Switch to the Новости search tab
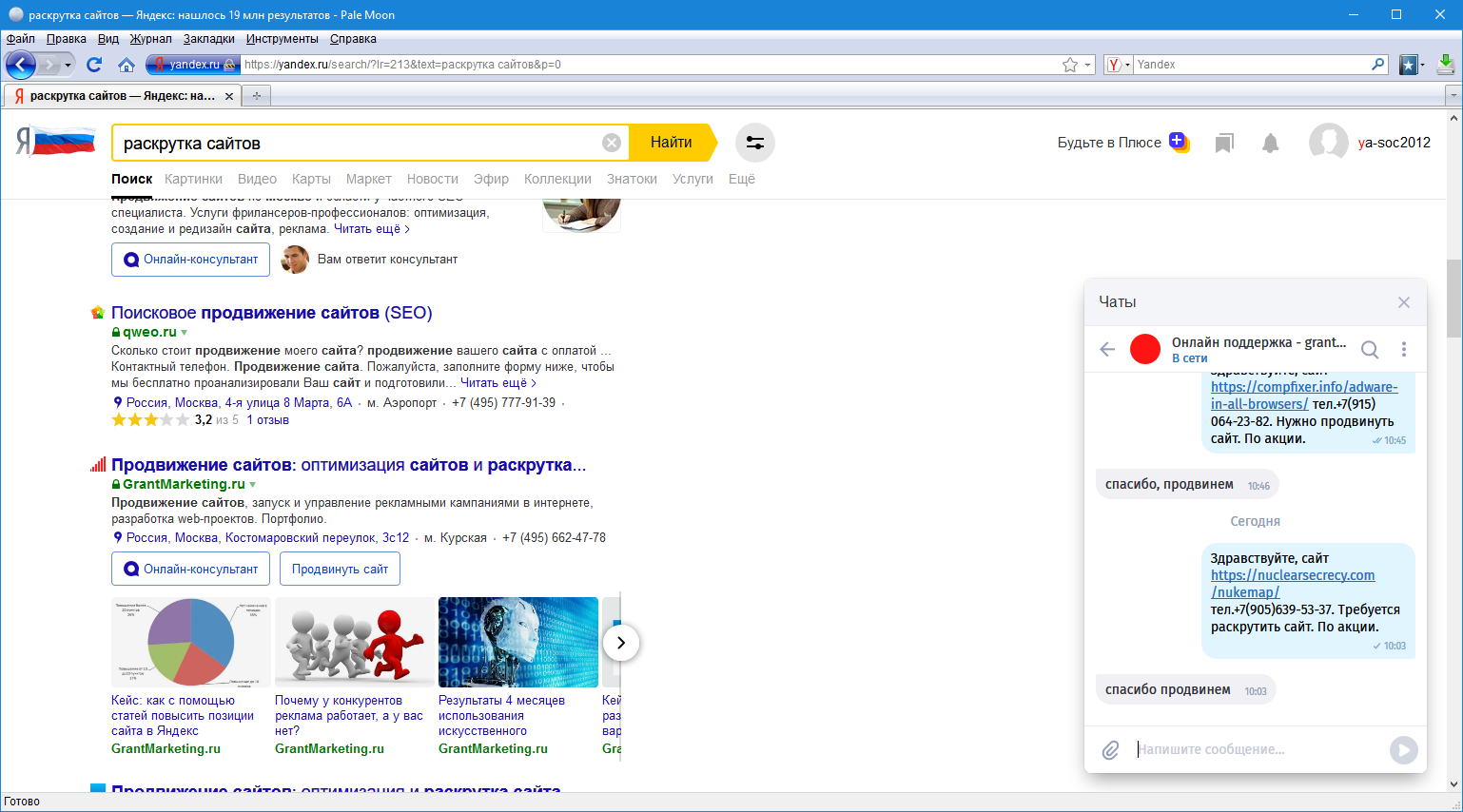1463x812 pixels. click(433, 179)
